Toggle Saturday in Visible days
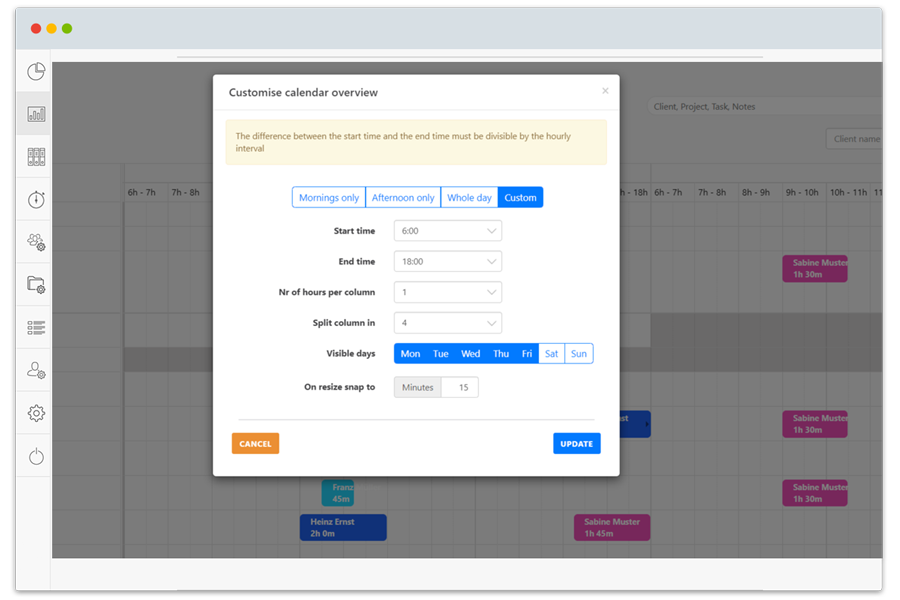Screen dimensions: 900x600 [551, 353]
